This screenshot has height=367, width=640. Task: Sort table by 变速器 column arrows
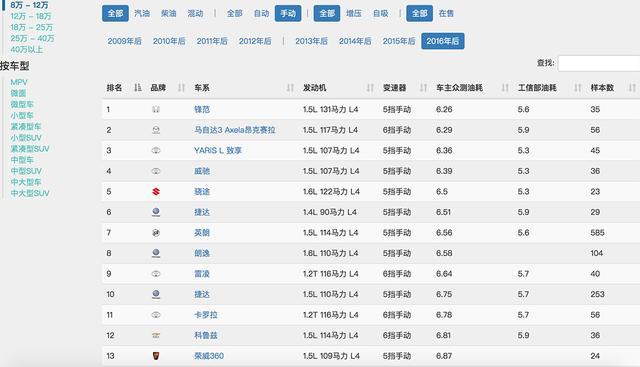pyautogui.click(x=424, y=88)
